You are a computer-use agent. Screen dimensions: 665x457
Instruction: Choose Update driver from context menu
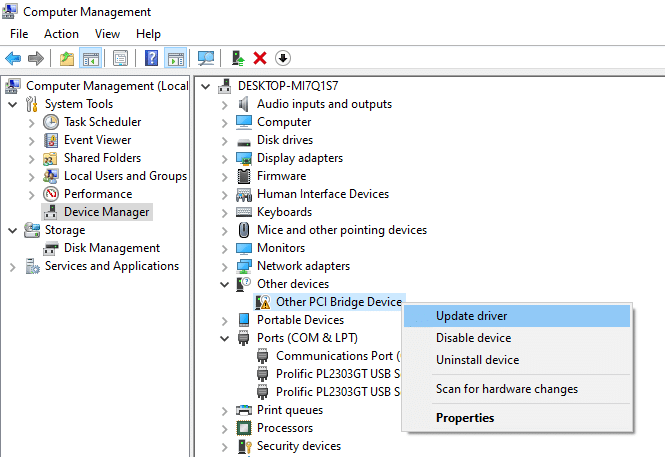517,316
